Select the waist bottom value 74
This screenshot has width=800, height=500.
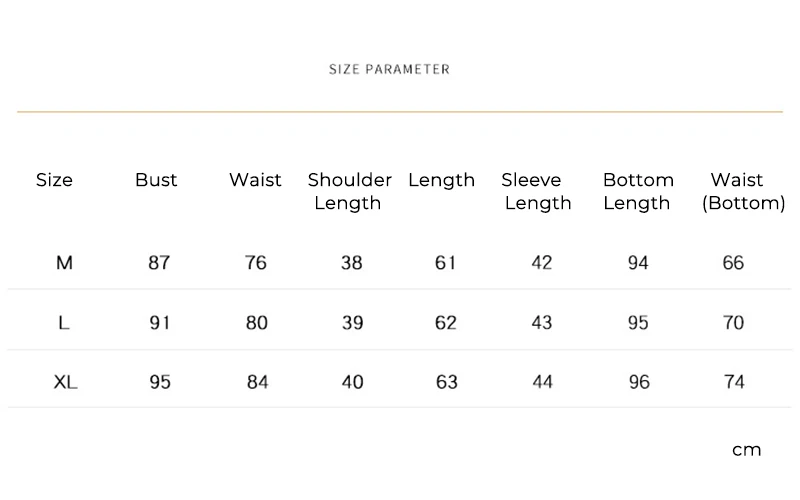tap(734, 382)
